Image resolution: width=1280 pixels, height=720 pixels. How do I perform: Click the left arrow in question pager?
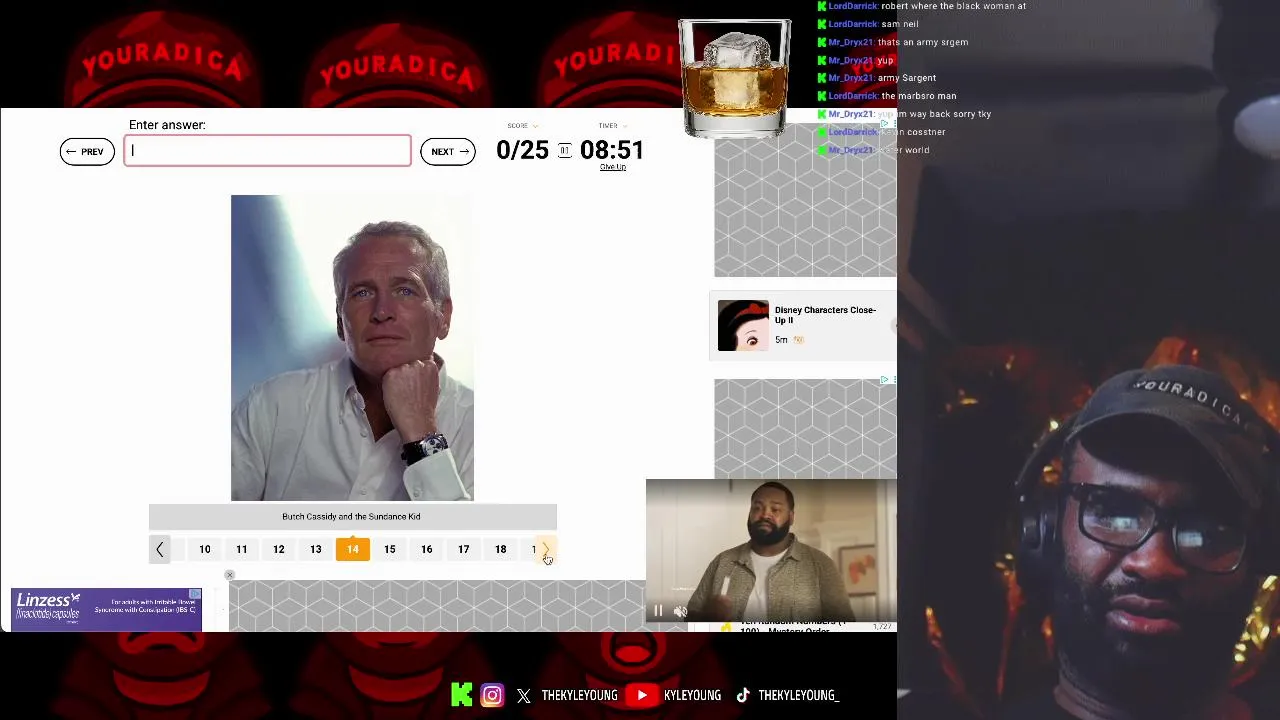[x=159, y=549]
